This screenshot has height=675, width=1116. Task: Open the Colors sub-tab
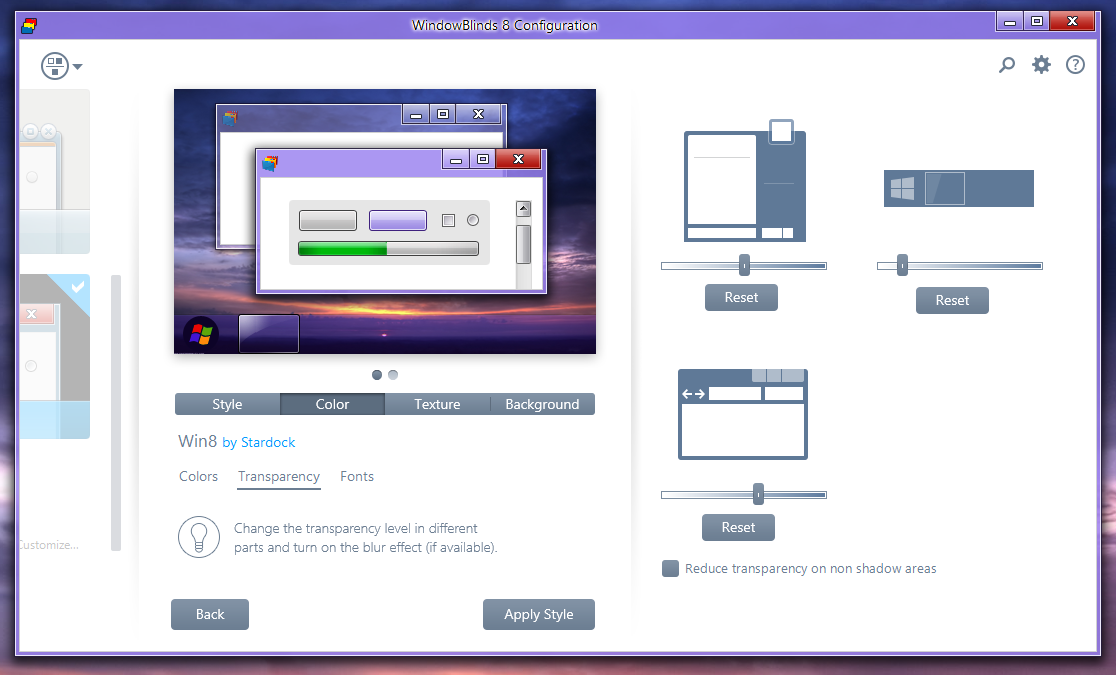click(x=199, y=476)
